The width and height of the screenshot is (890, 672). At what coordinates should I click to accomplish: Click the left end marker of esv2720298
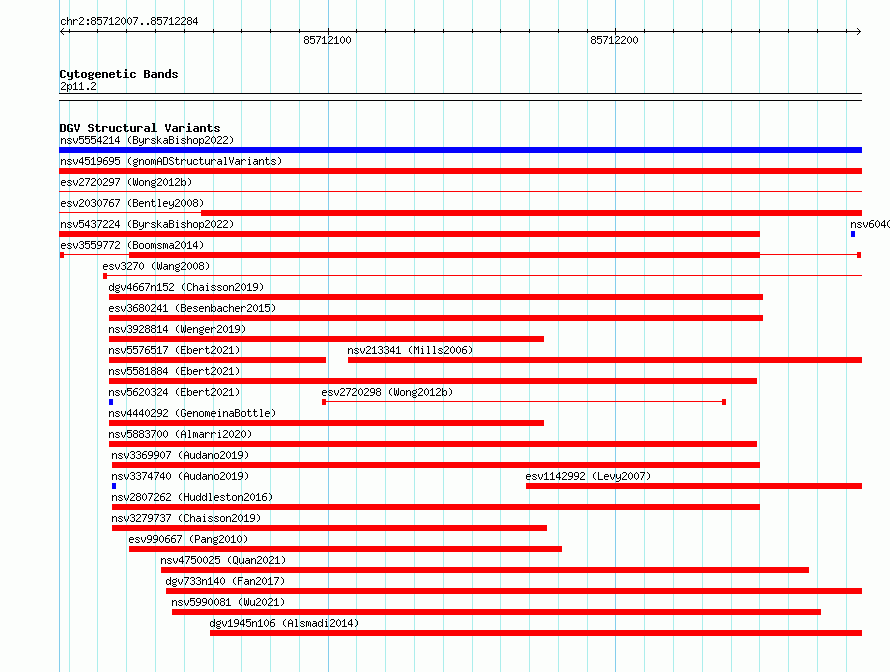point(324,402)
